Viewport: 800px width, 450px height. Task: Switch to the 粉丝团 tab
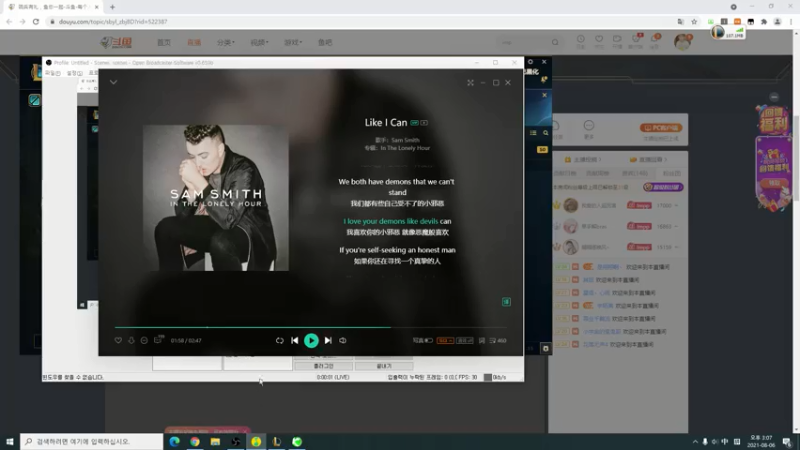point(671,173)
